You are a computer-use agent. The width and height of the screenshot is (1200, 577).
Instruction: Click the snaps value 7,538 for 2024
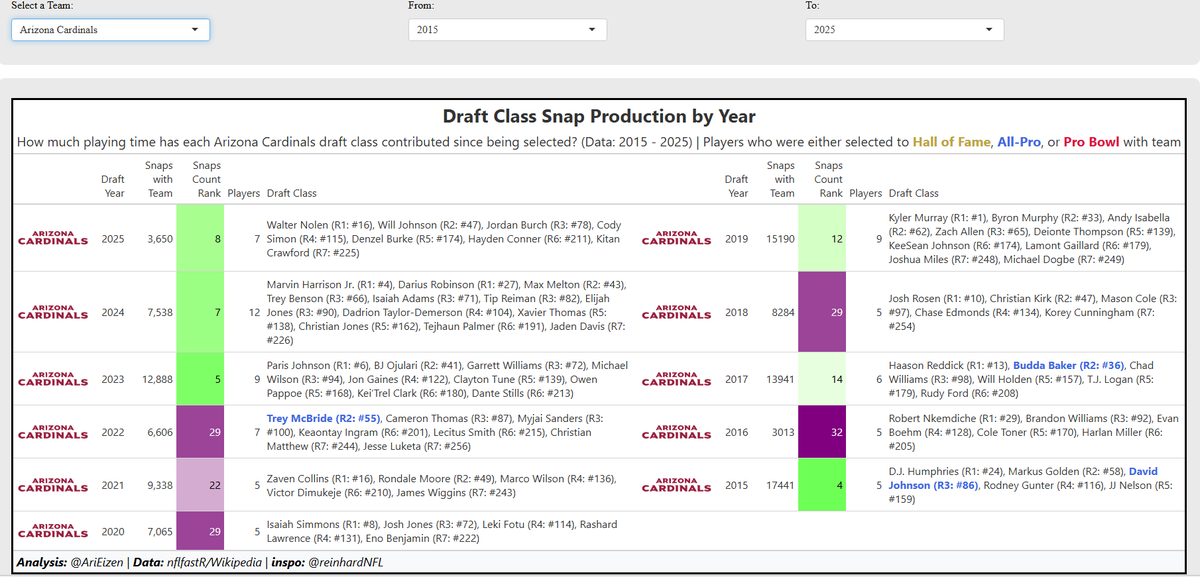click(x=159, y=312)
